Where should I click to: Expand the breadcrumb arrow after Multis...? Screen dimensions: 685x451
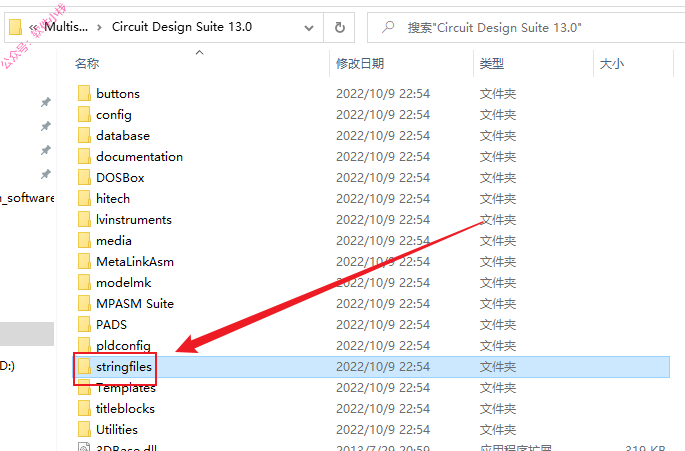100,28
